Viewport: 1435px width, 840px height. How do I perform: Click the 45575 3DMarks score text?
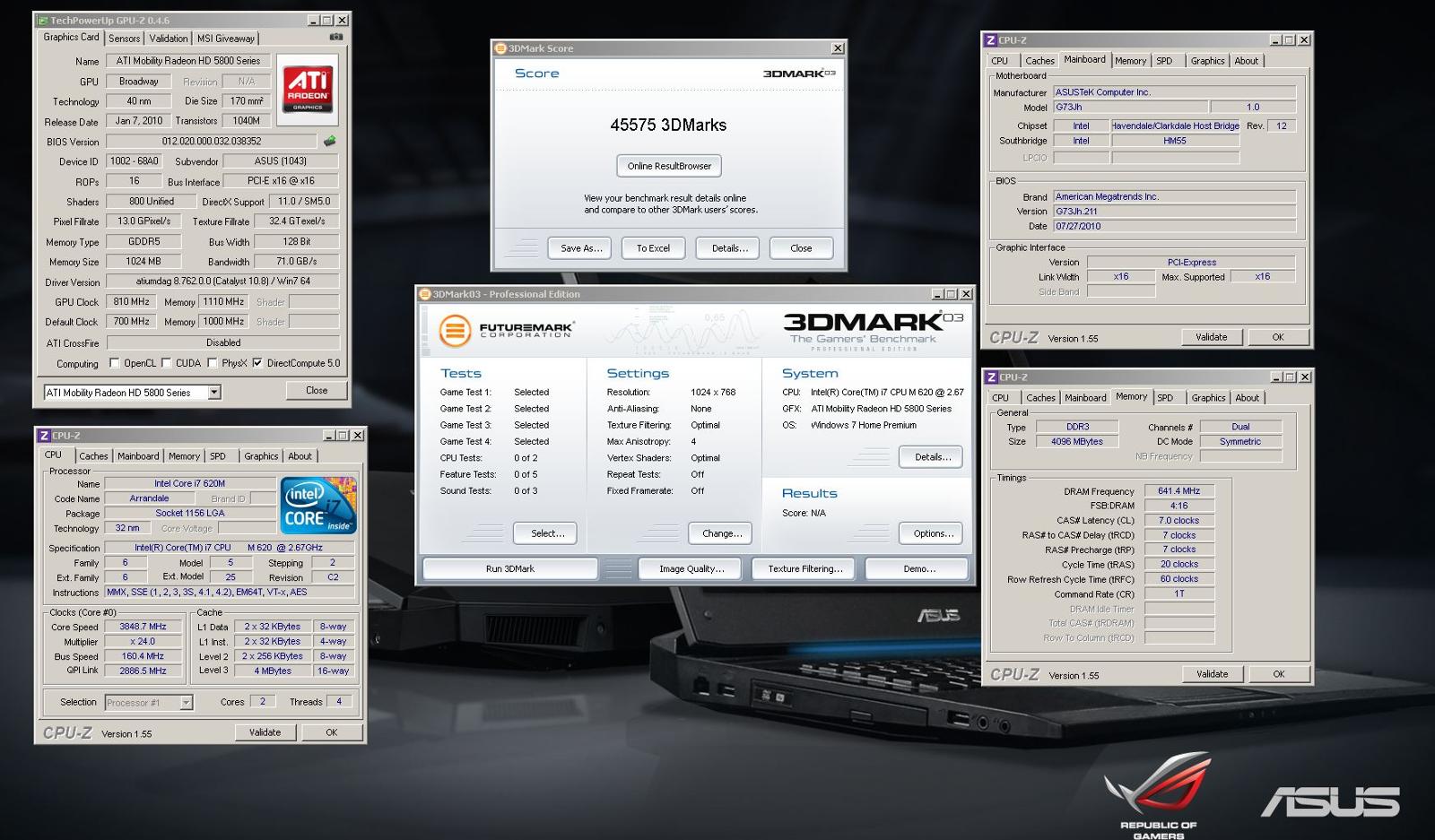coord(668,126)
